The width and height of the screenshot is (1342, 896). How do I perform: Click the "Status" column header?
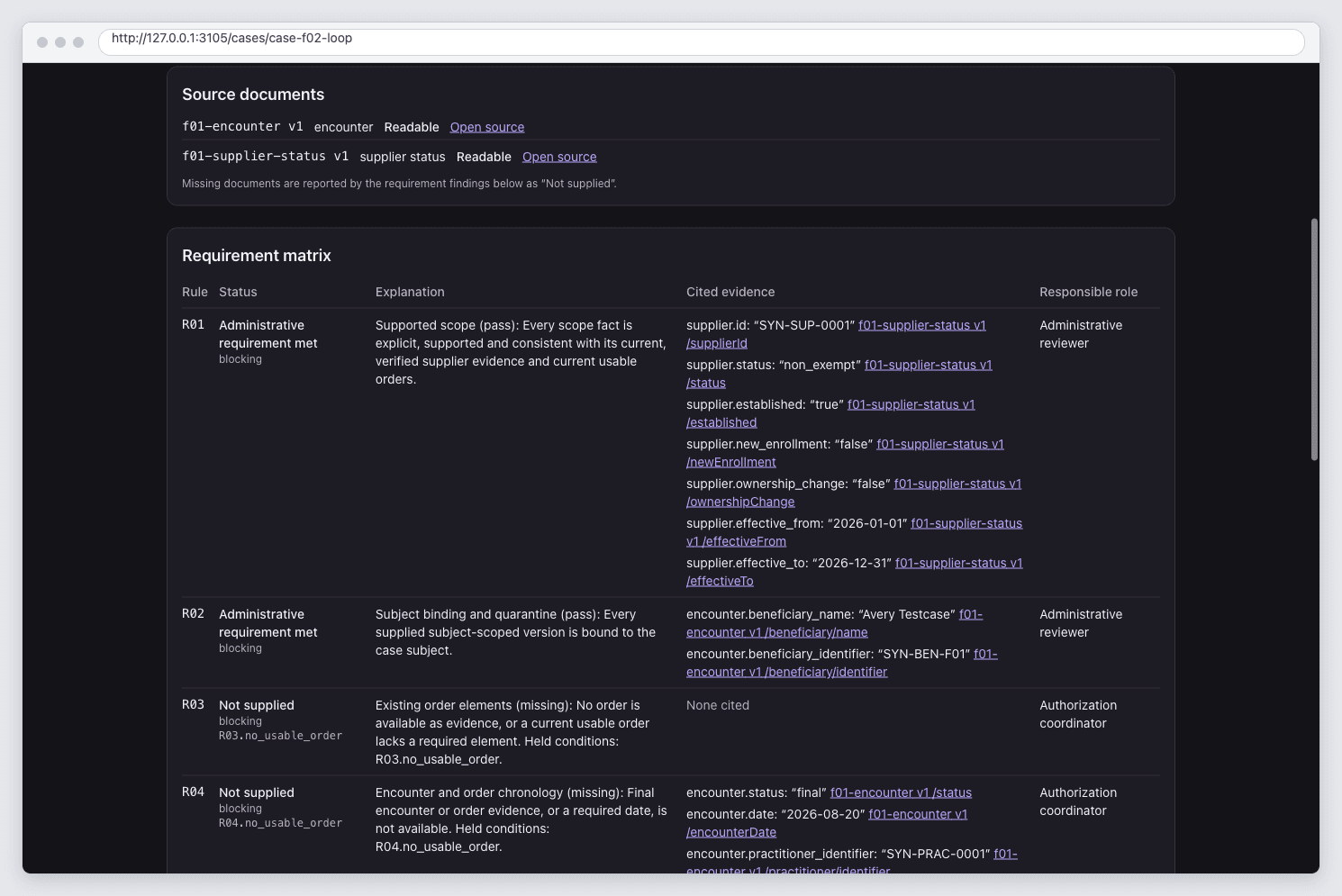(238, 292)
